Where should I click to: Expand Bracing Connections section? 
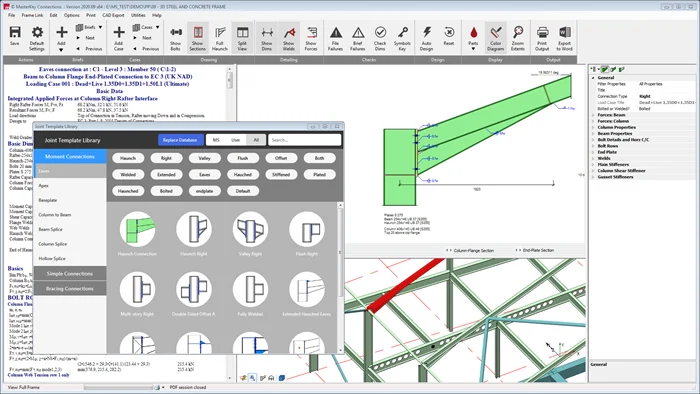pyautogui.click(x=70, y=289)
